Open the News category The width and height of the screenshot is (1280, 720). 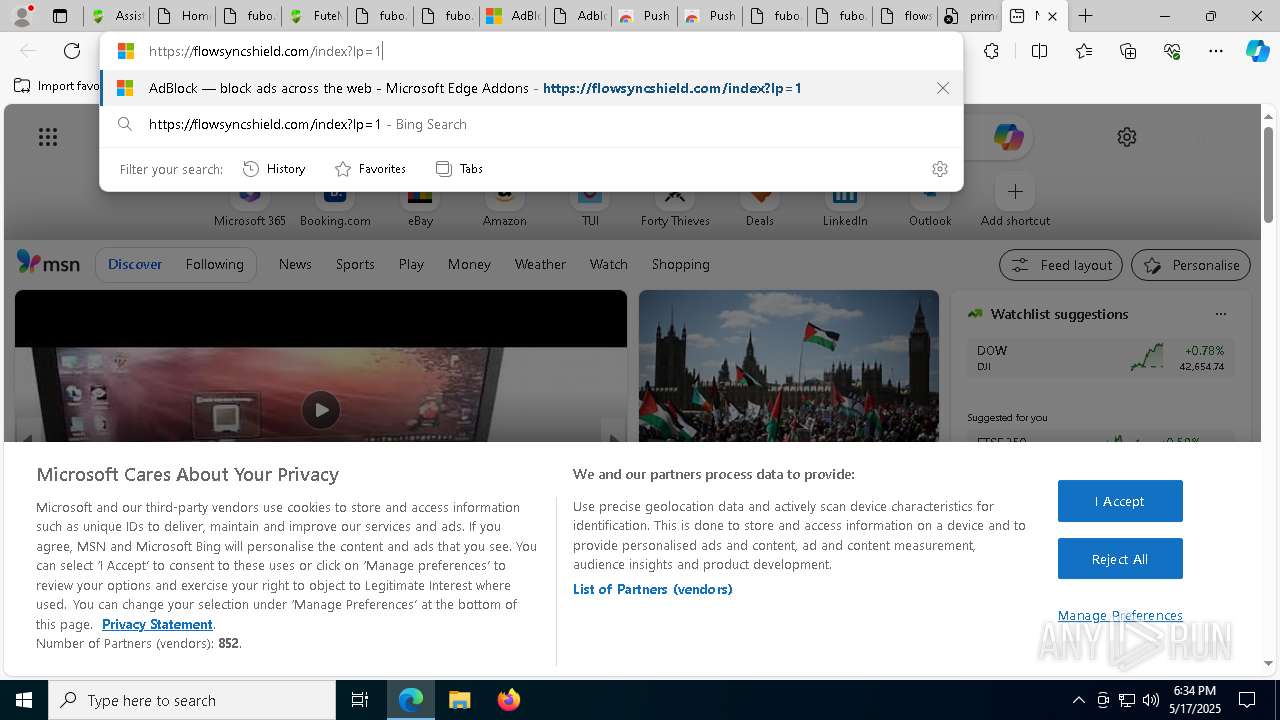coord(295,264)
